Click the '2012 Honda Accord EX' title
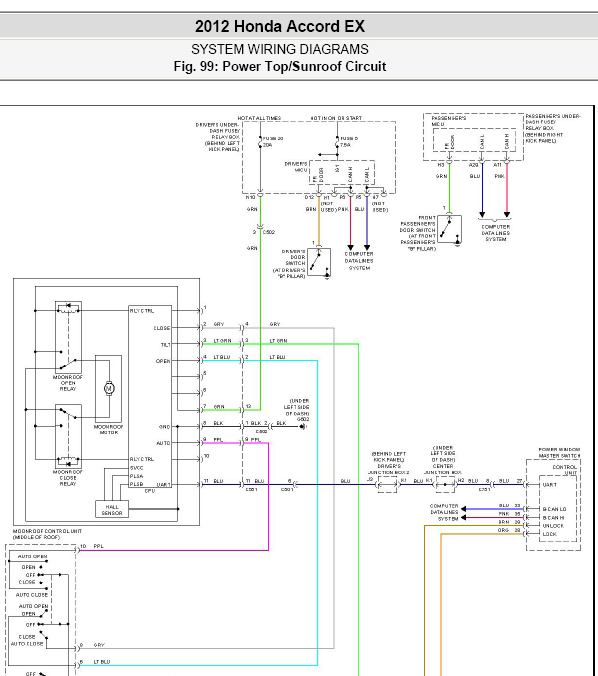 tap(280, 26)
